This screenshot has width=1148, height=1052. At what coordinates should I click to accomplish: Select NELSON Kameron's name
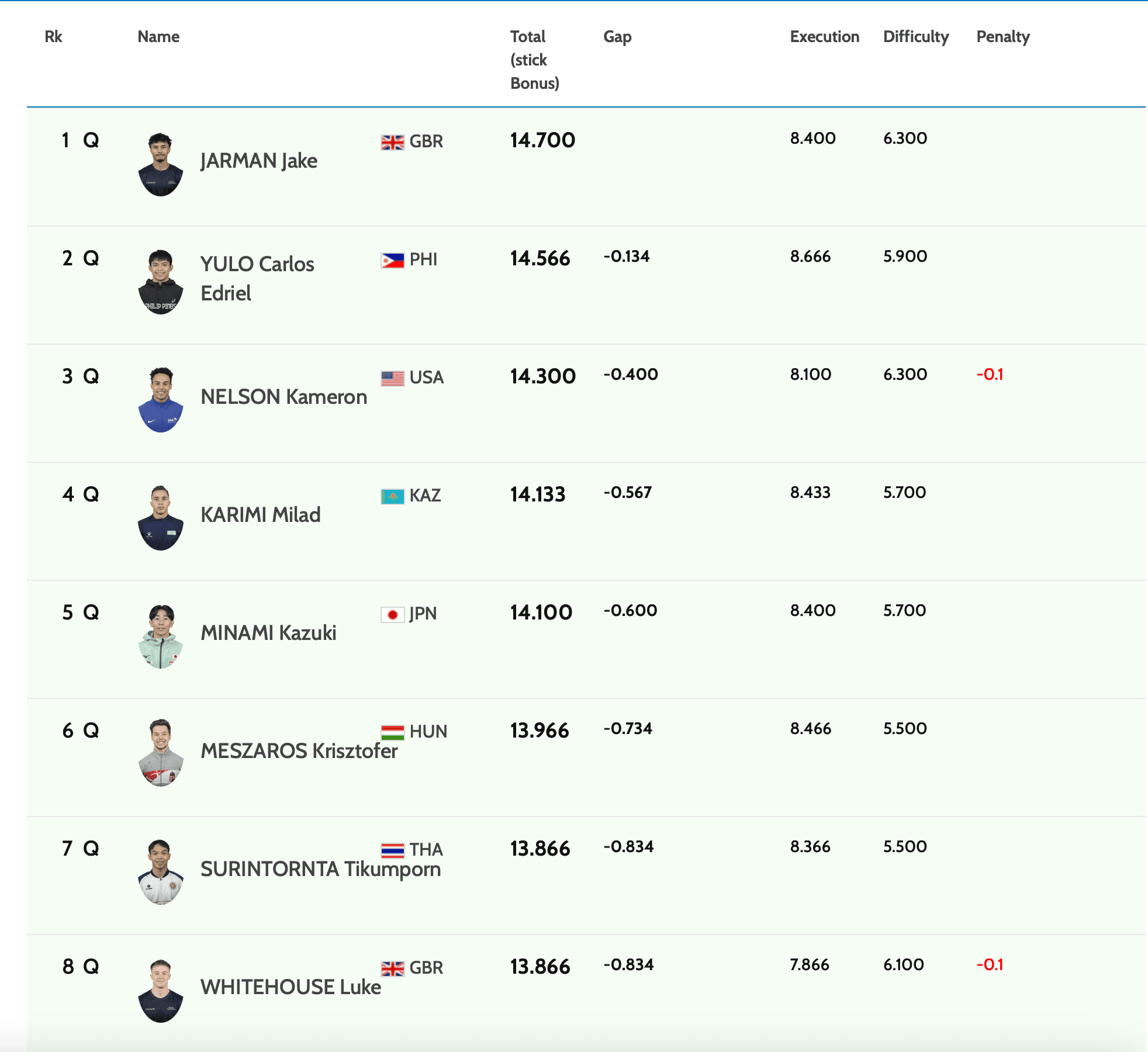283,397
